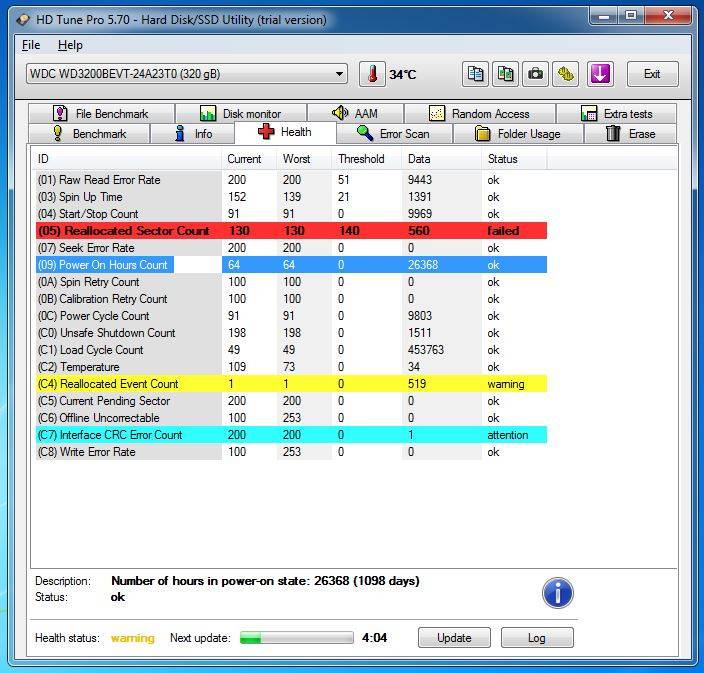Select the Seek Error Rate row
Viewport: 704px width, 673px height.
291,248
